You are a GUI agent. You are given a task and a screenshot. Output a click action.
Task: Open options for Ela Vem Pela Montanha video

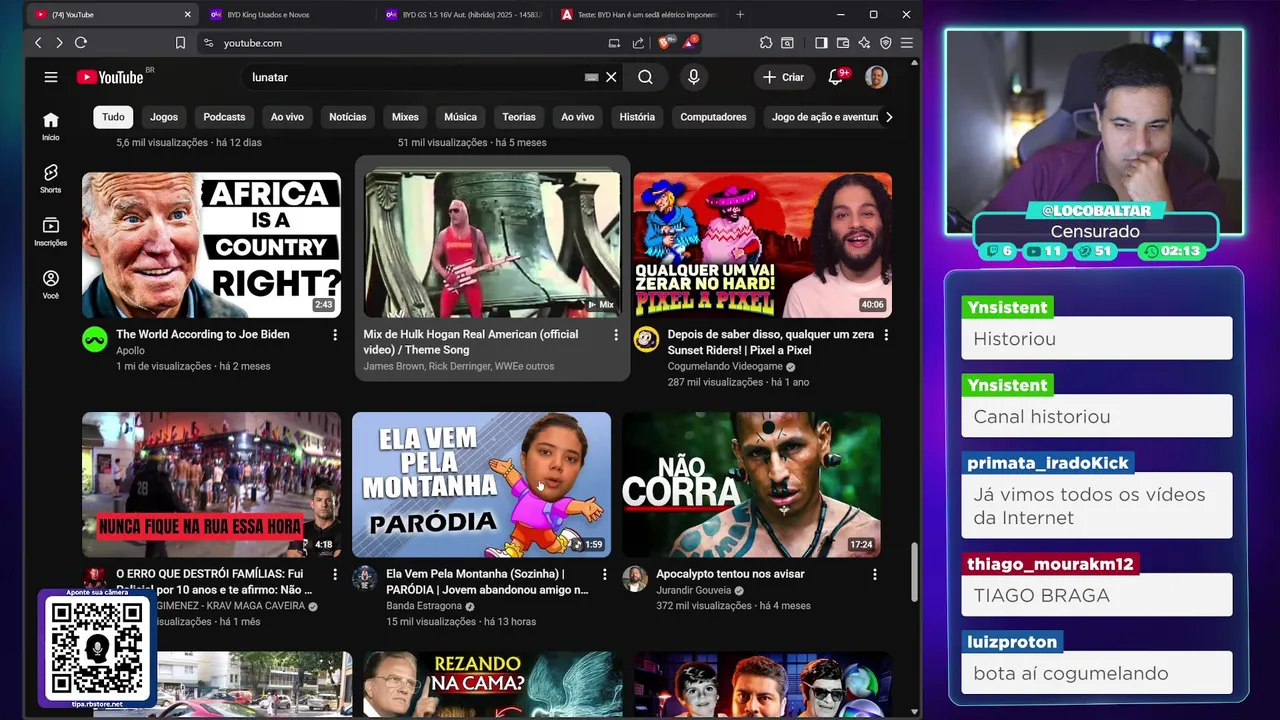604,575
